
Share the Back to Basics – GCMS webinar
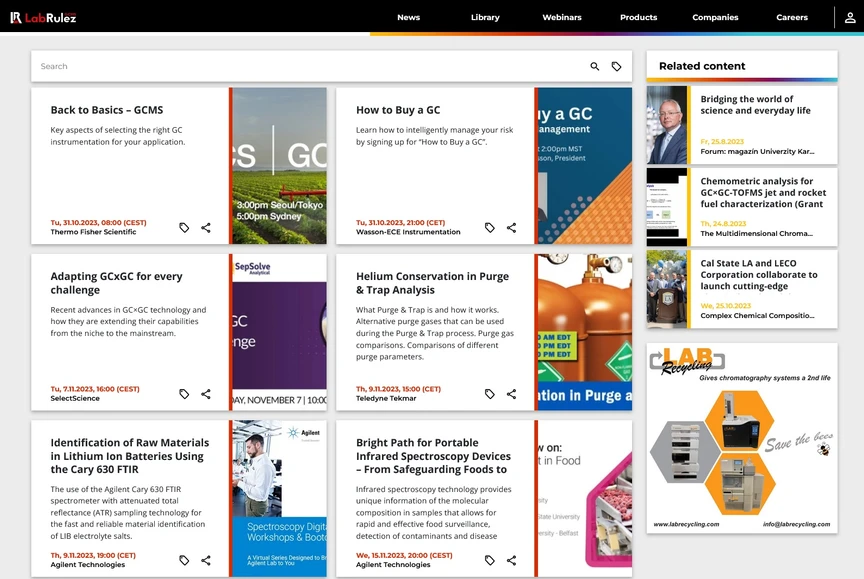point(206,228)
